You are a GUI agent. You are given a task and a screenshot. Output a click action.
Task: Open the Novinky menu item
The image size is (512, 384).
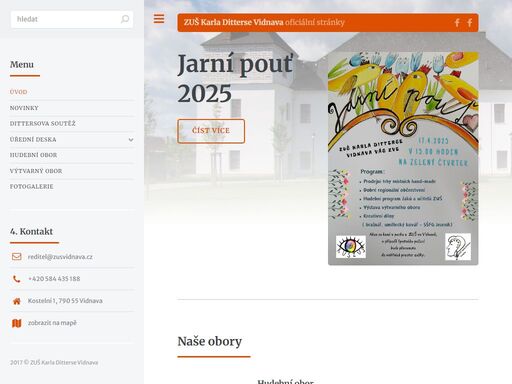coord(24,108)
